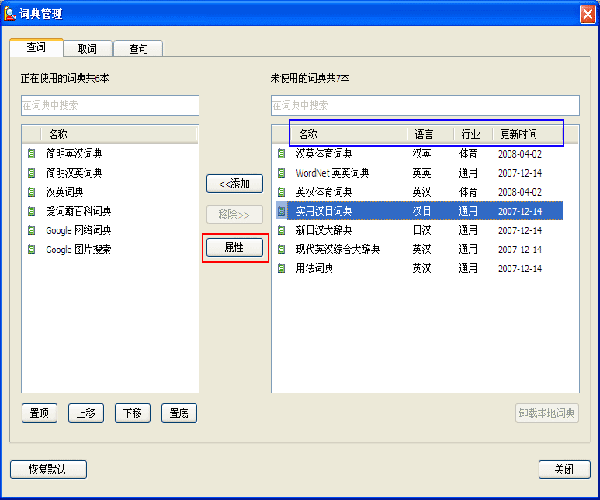600x500 pixels.
Task: Select 简明汉英词典 in the active list
Action: tap(74, 173)
